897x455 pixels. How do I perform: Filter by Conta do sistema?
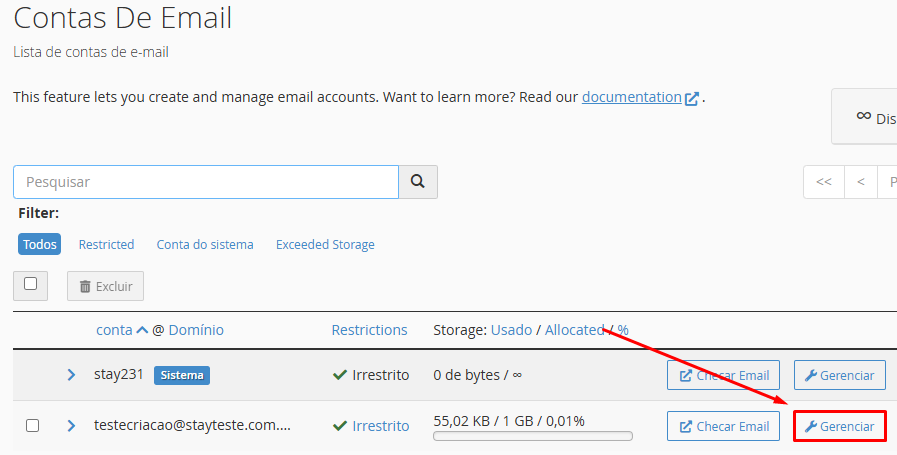[205, 244]
